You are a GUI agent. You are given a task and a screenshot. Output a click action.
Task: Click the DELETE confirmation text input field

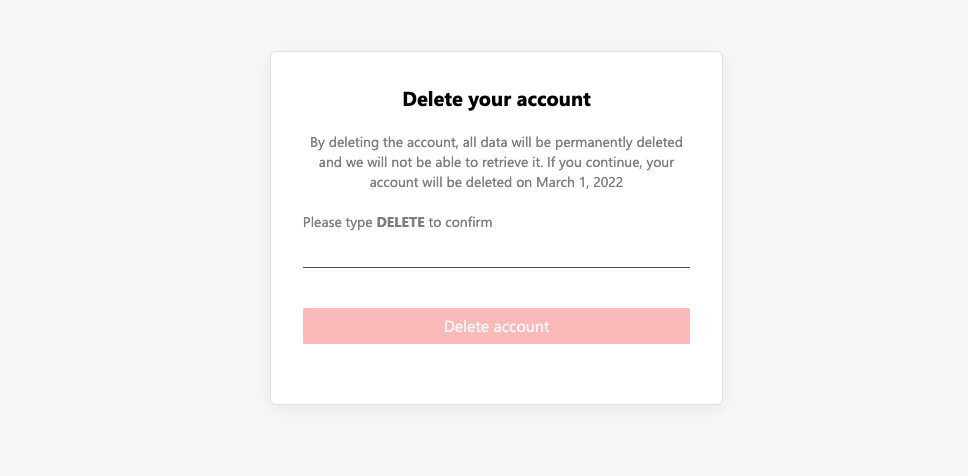(x=496, y=252)
